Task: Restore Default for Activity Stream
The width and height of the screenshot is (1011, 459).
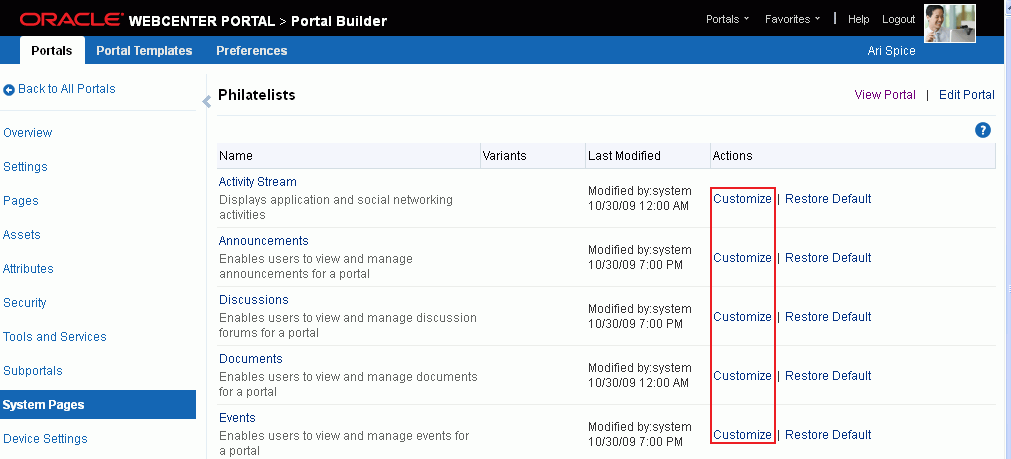Action: point(828,199)
